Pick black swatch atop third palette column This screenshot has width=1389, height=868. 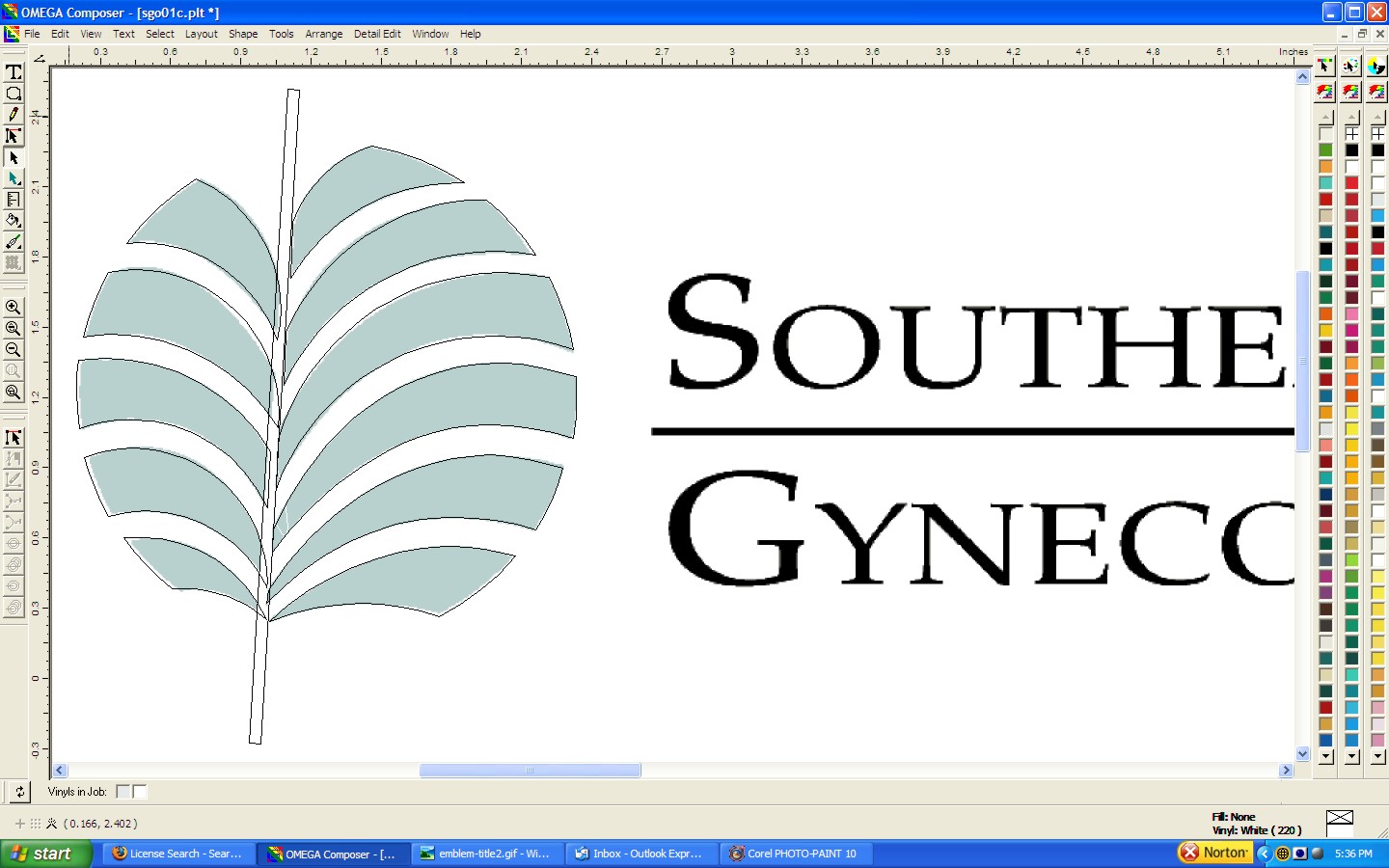pos(1377,150)
